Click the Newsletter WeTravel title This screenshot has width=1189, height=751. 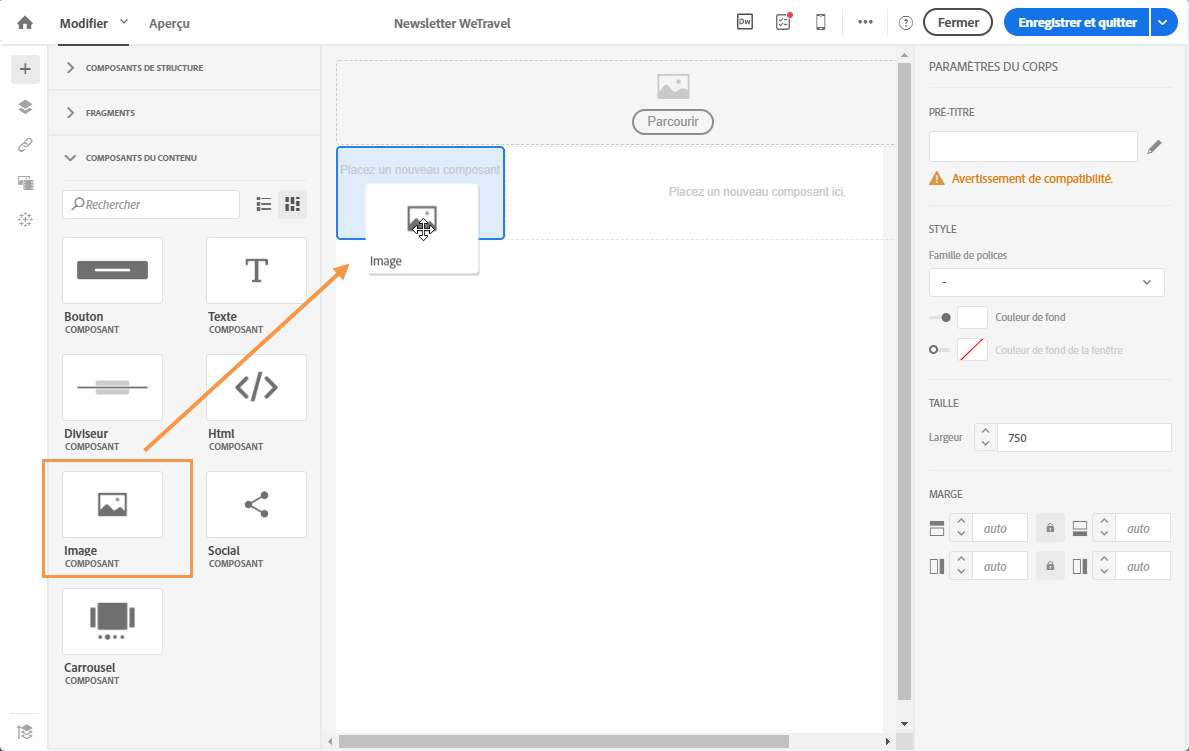(x=452, y=24)
